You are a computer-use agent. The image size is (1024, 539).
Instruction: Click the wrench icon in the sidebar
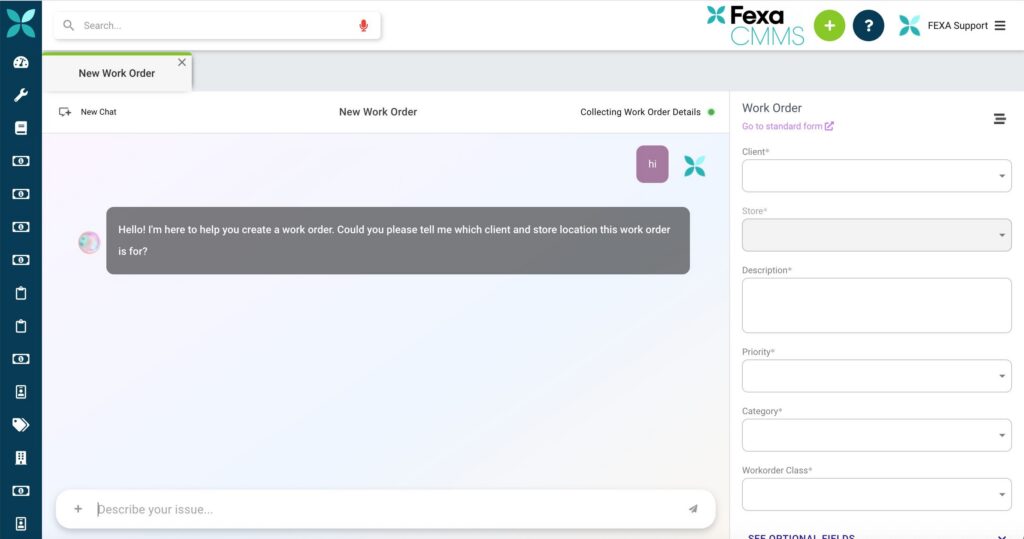(21, 95)
